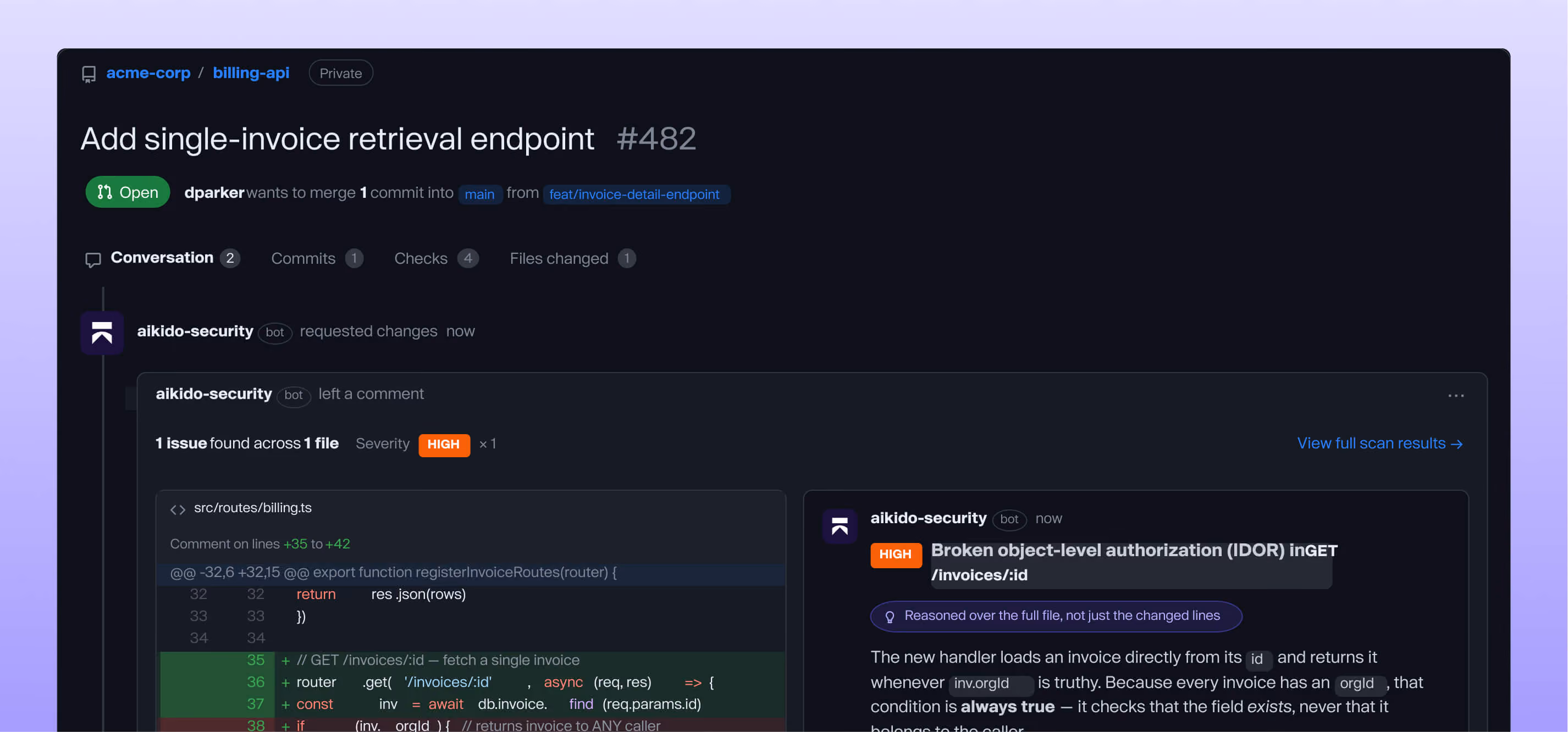Click the Private visibility badge
The image size is (1568, 732).
[341, 73]
